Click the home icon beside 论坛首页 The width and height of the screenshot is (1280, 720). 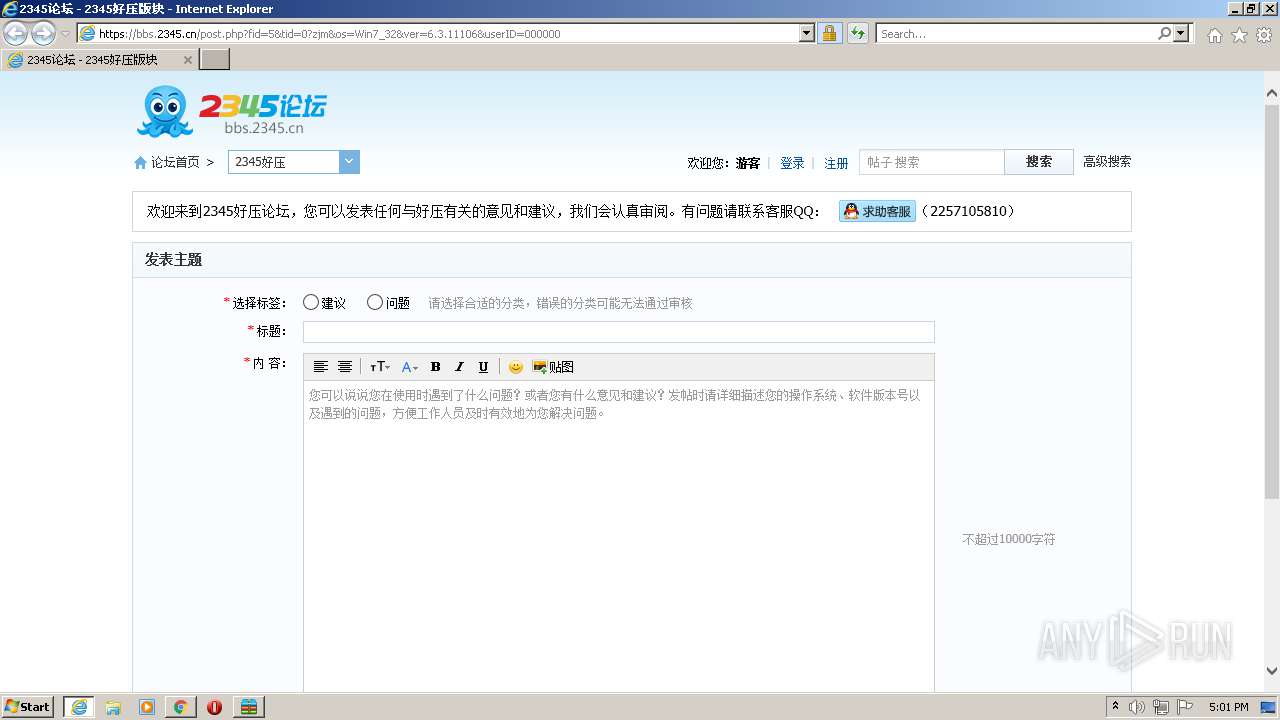point(141,162)
